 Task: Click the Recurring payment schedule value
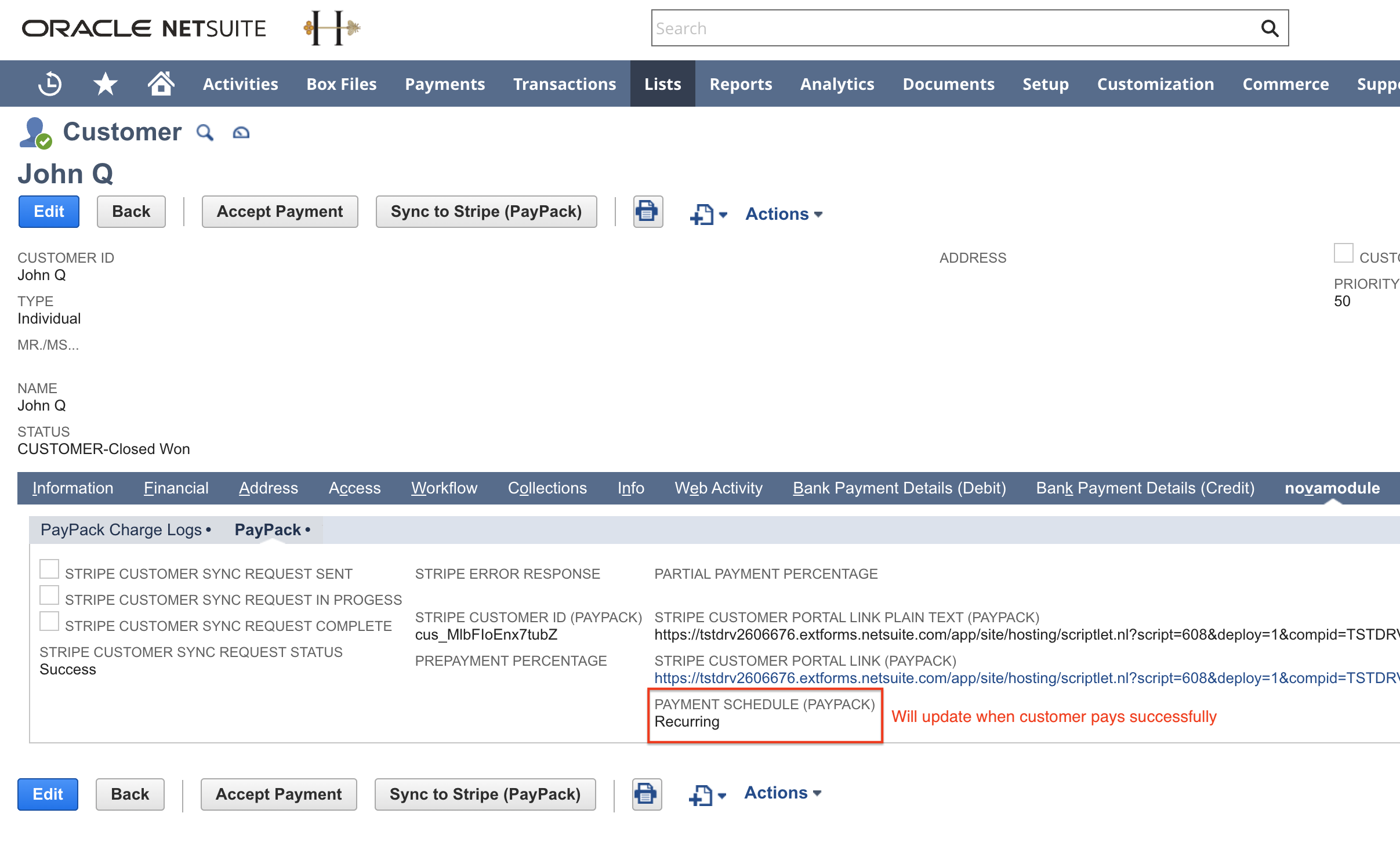[x=687, y=721]
